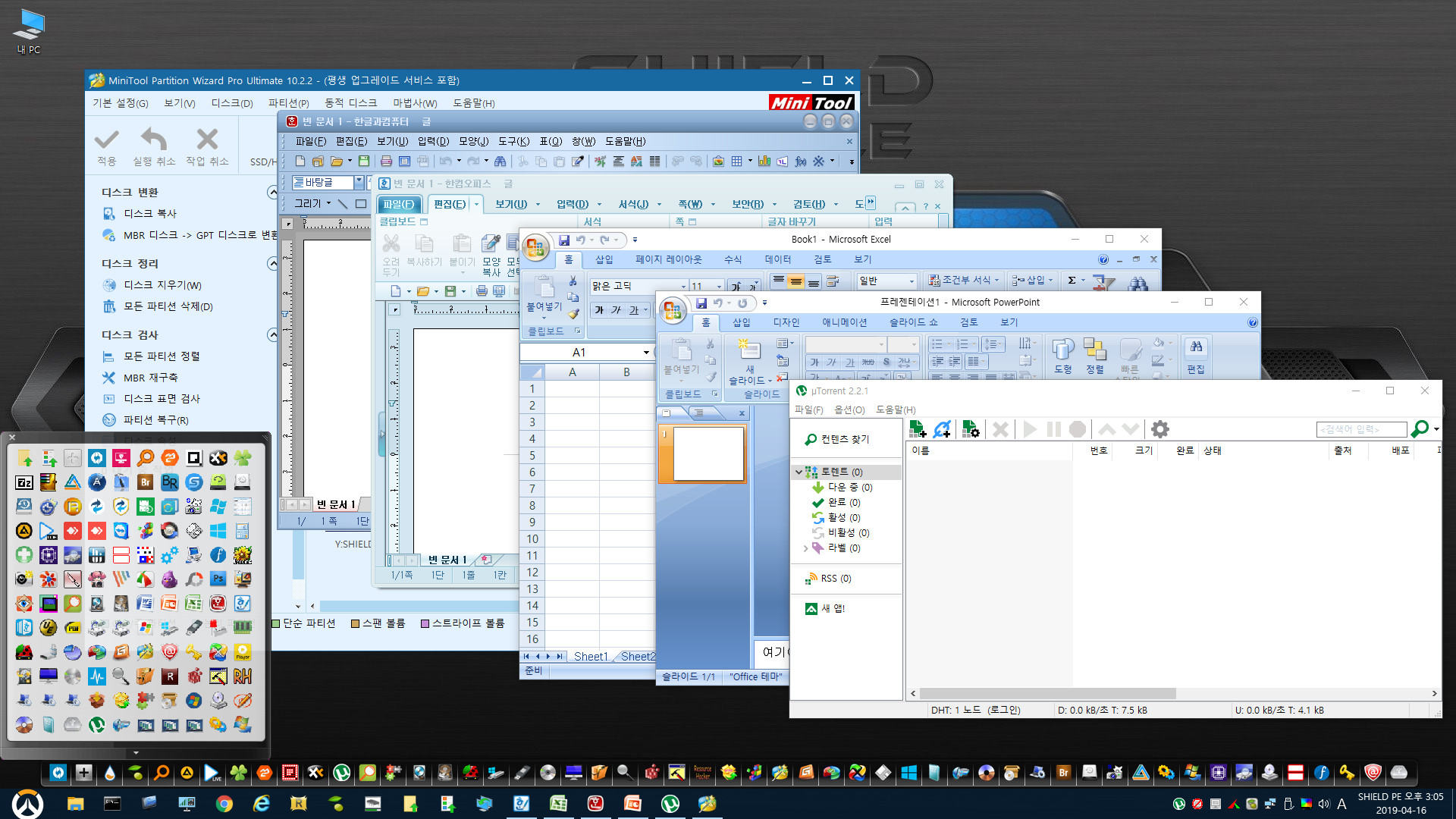Toggle Italic formatting in Excel ribbon
The height and width of the screenshot is (819, 1456).
(x=616, y=310)
